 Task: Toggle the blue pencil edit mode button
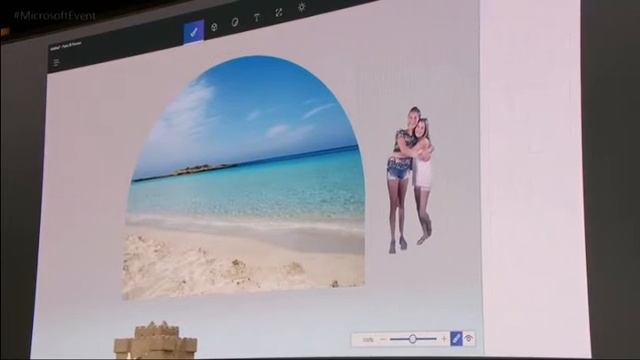point(456,338)
